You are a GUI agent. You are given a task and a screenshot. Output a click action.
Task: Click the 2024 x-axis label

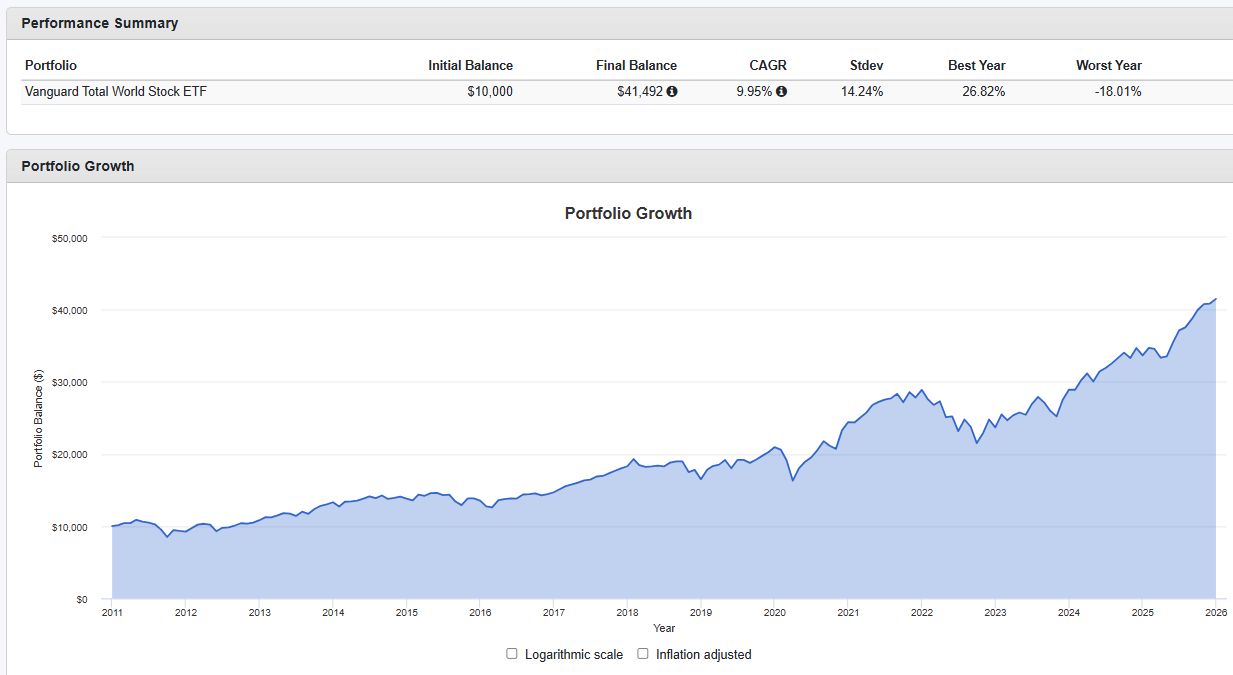(x=1069, y=612)
